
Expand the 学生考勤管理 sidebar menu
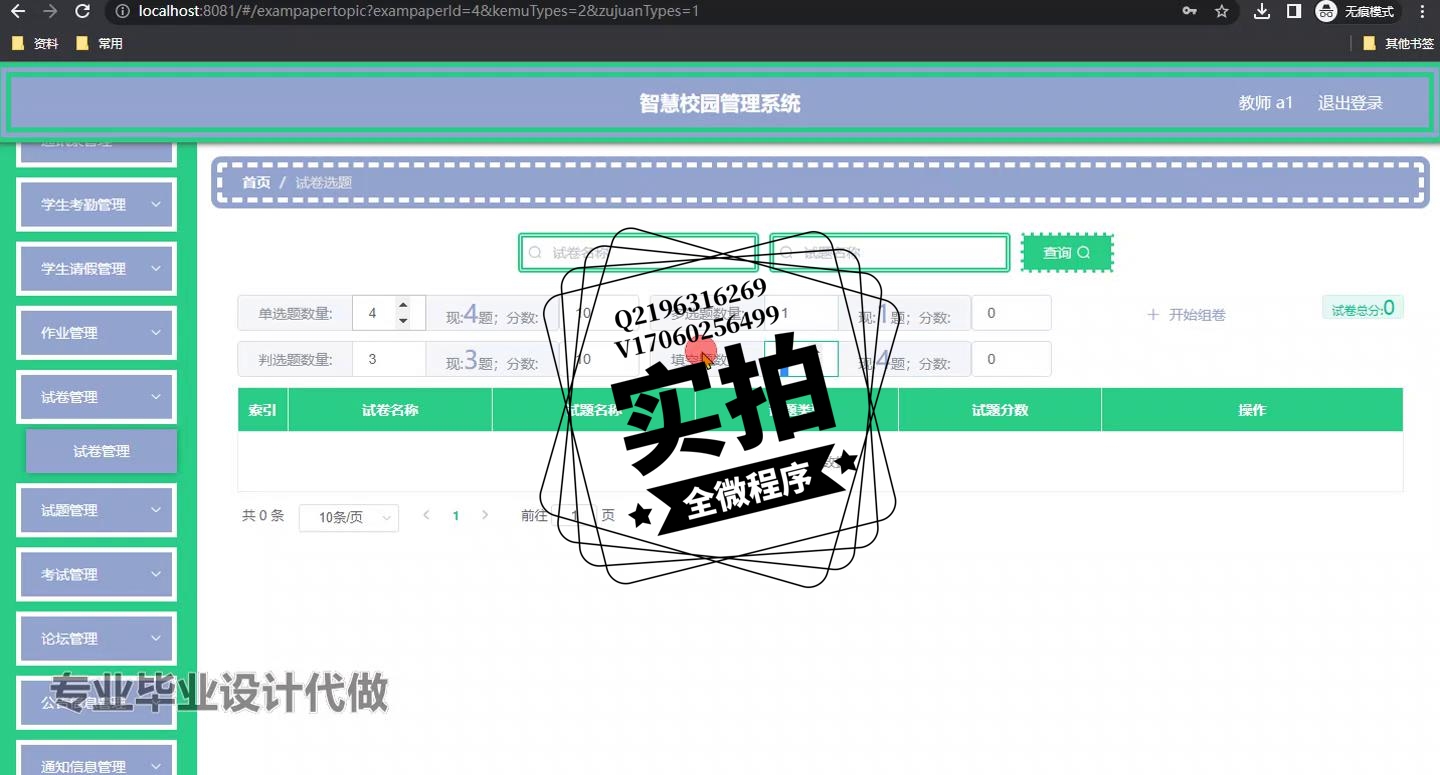pyautogui.click(x=97, y=205)
